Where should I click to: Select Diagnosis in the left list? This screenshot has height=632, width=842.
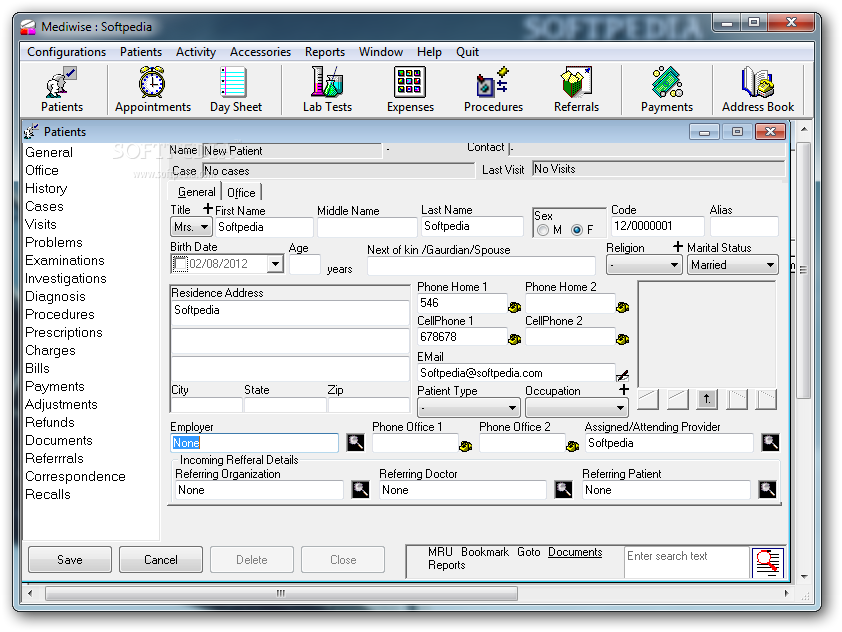tap(55, 296)
